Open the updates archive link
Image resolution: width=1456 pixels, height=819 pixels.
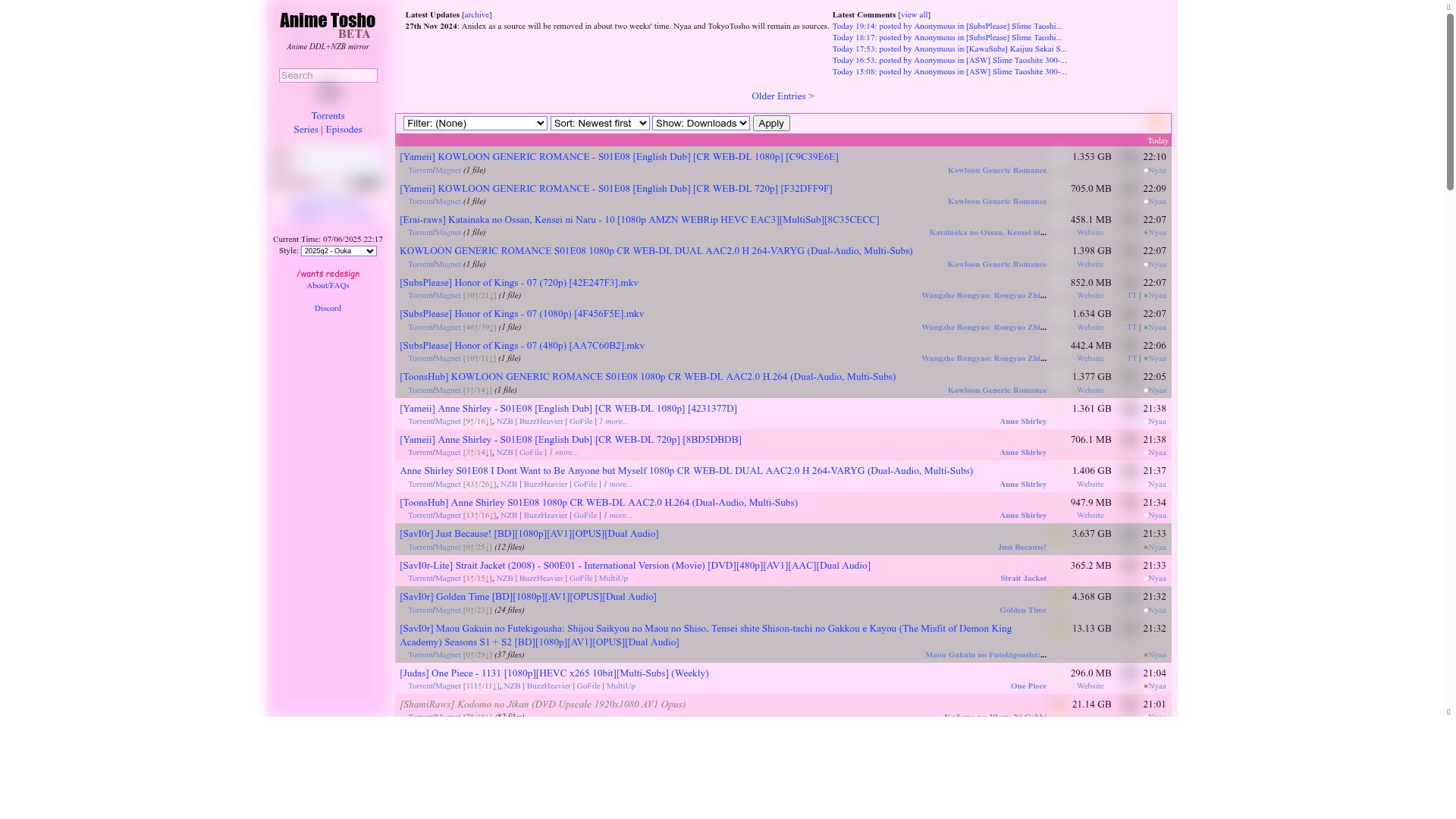(475, 14)
